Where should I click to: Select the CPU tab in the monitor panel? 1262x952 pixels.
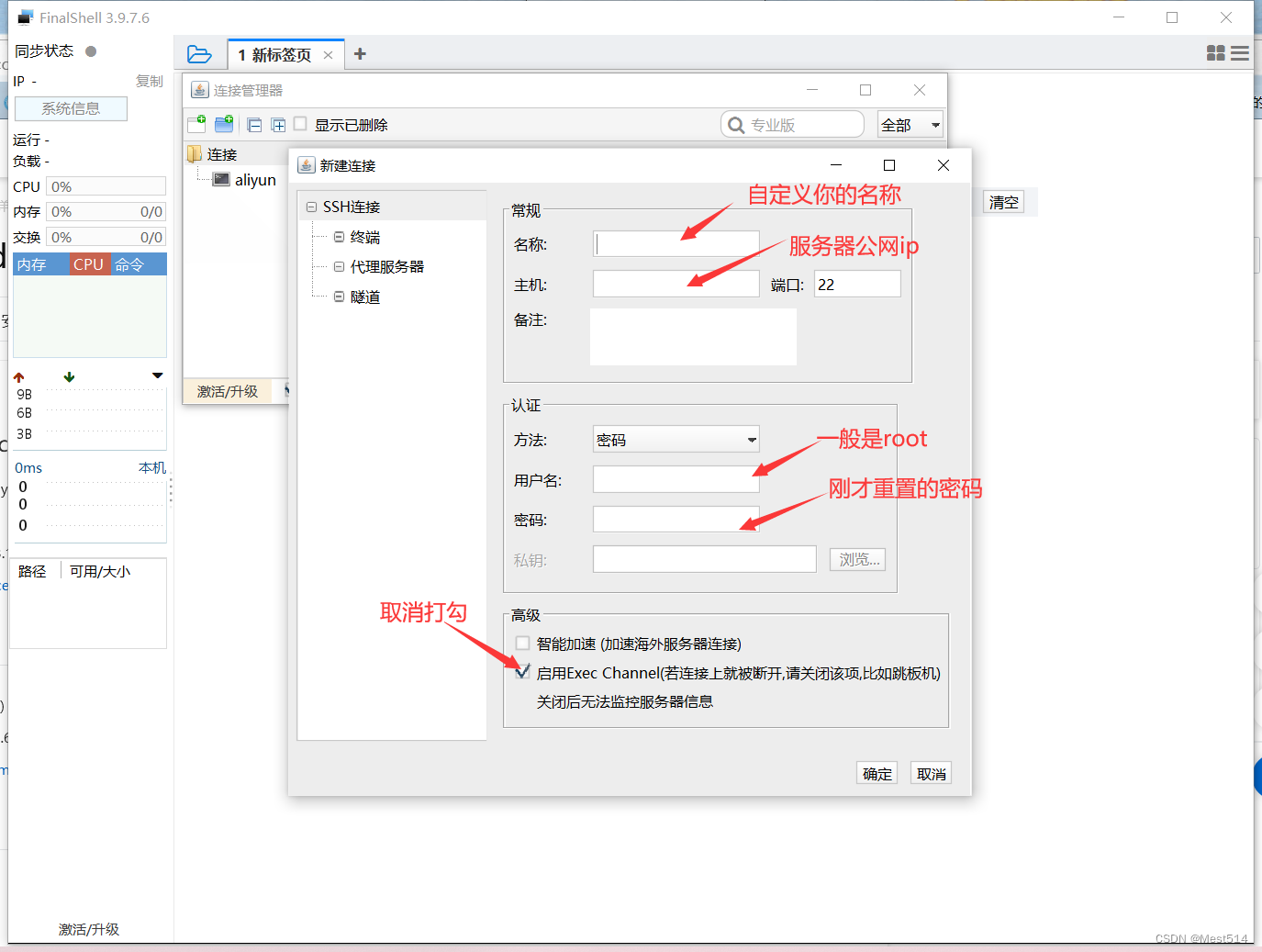click(x=87, y=263)
